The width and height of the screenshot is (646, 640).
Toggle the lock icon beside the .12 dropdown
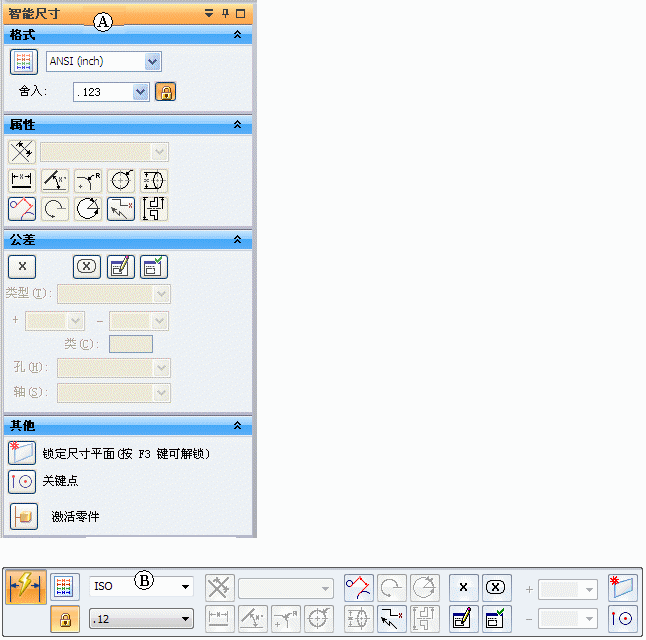click(64, 620)
